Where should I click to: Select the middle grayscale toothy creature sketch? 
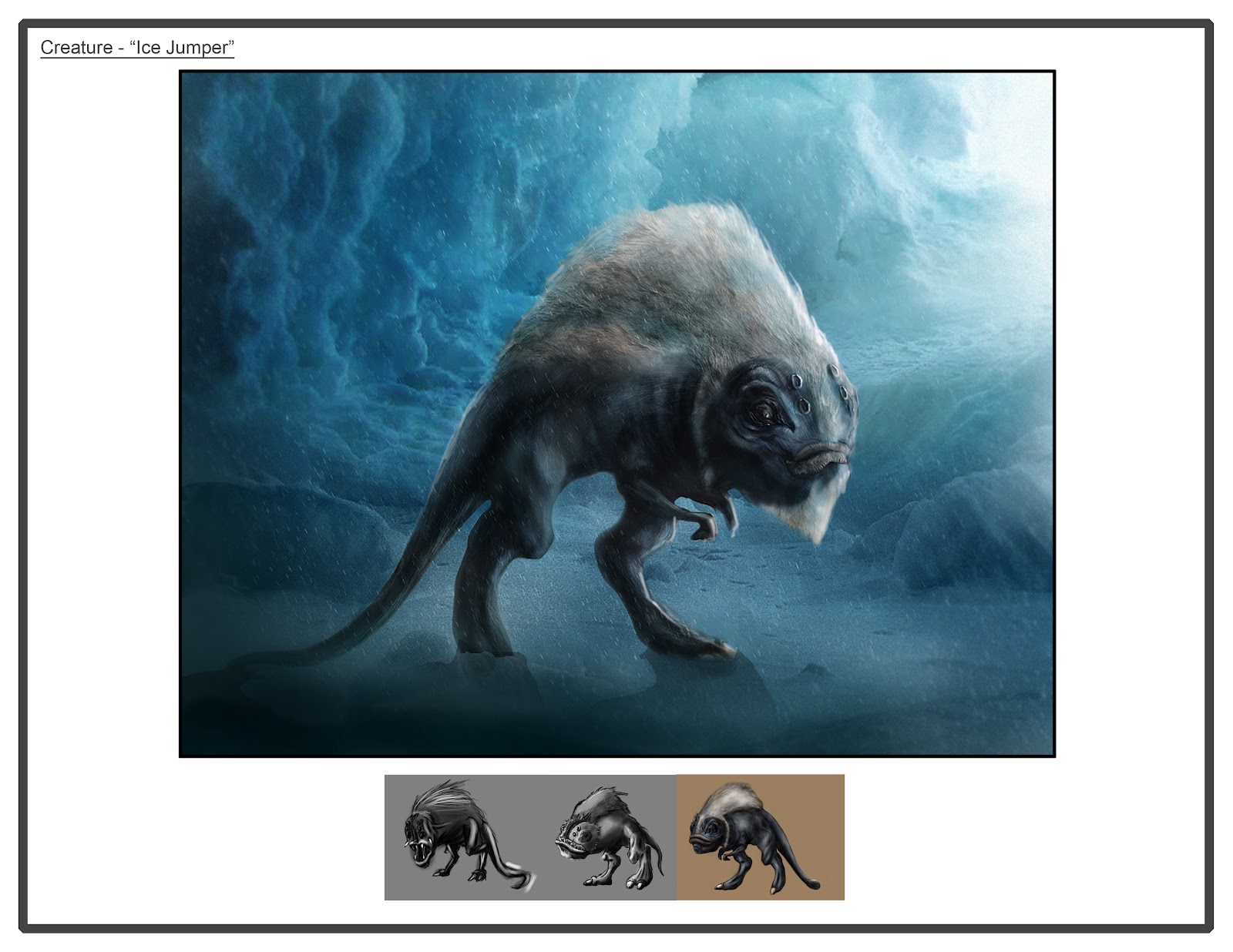(x=609, y=836)
